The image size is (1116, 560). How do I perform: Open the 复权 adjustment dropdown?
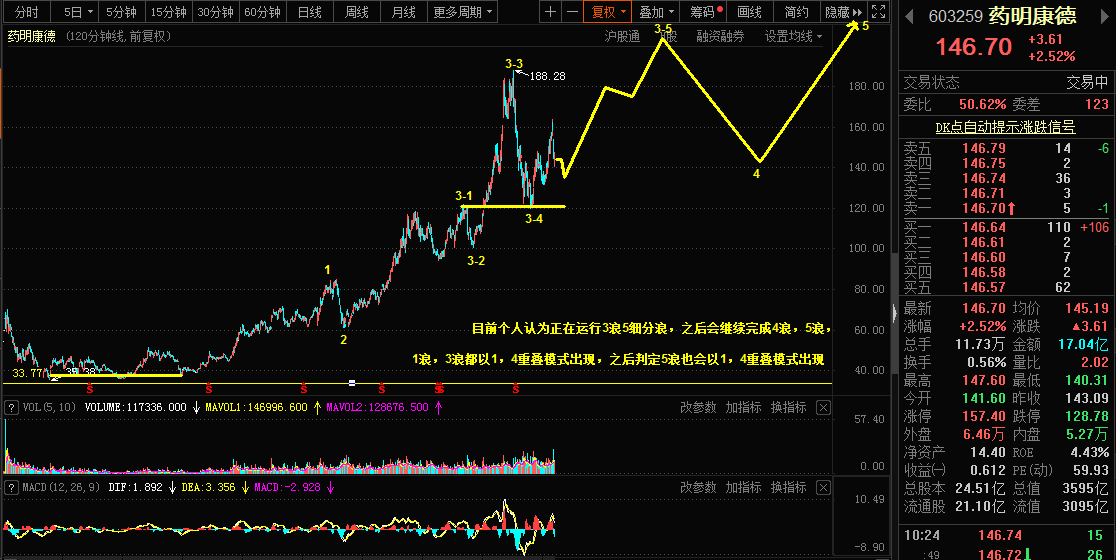point(607,12)
